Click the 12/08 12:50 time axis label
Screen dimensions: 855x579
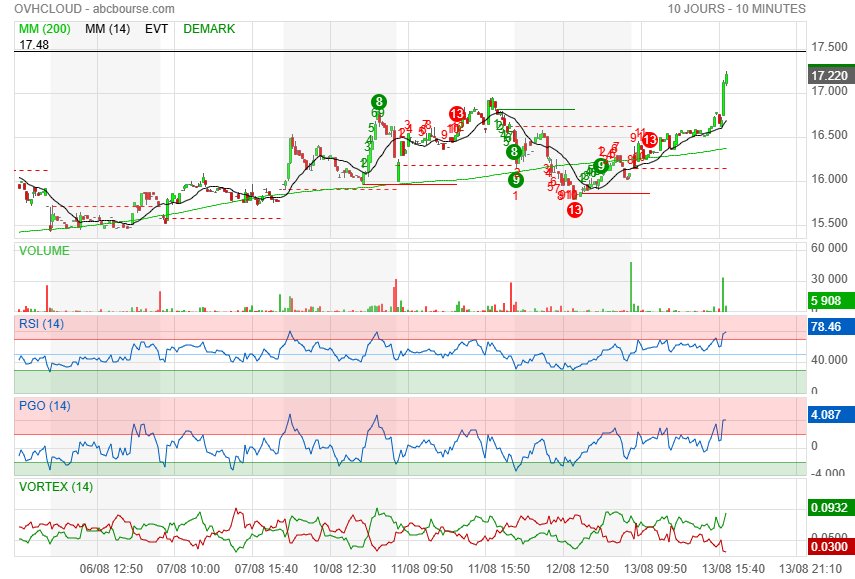[x=577, y=569]
